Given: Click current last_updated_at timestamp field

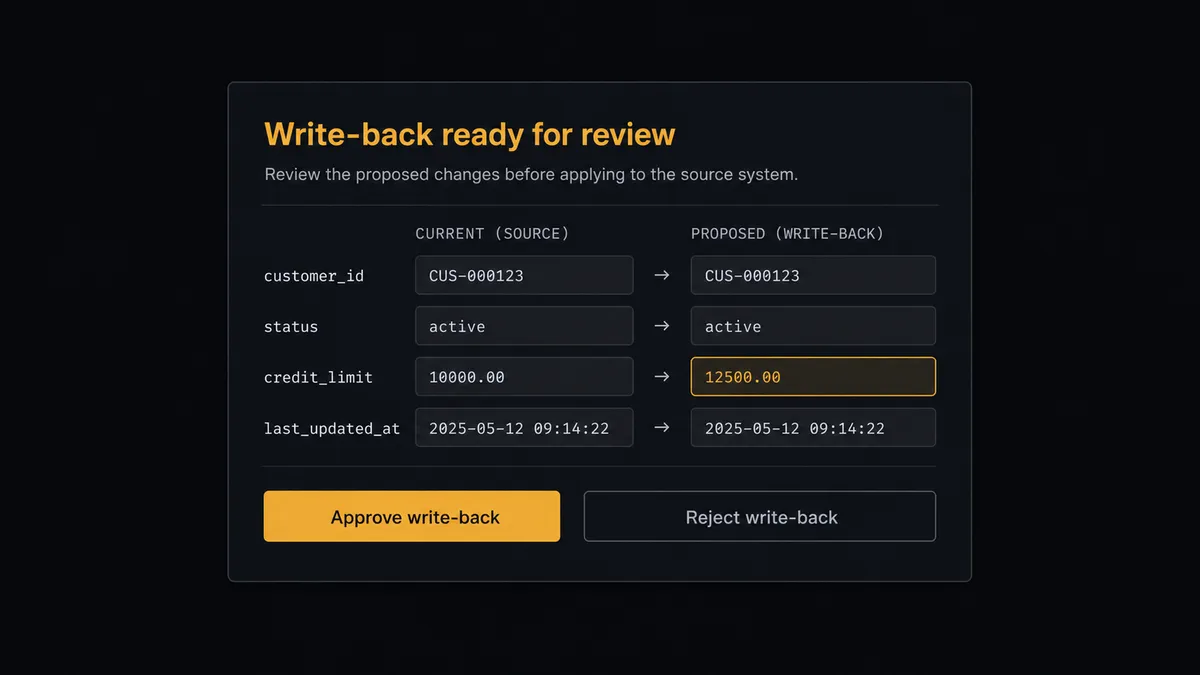Looking at the screenshot, I should 524,428.
